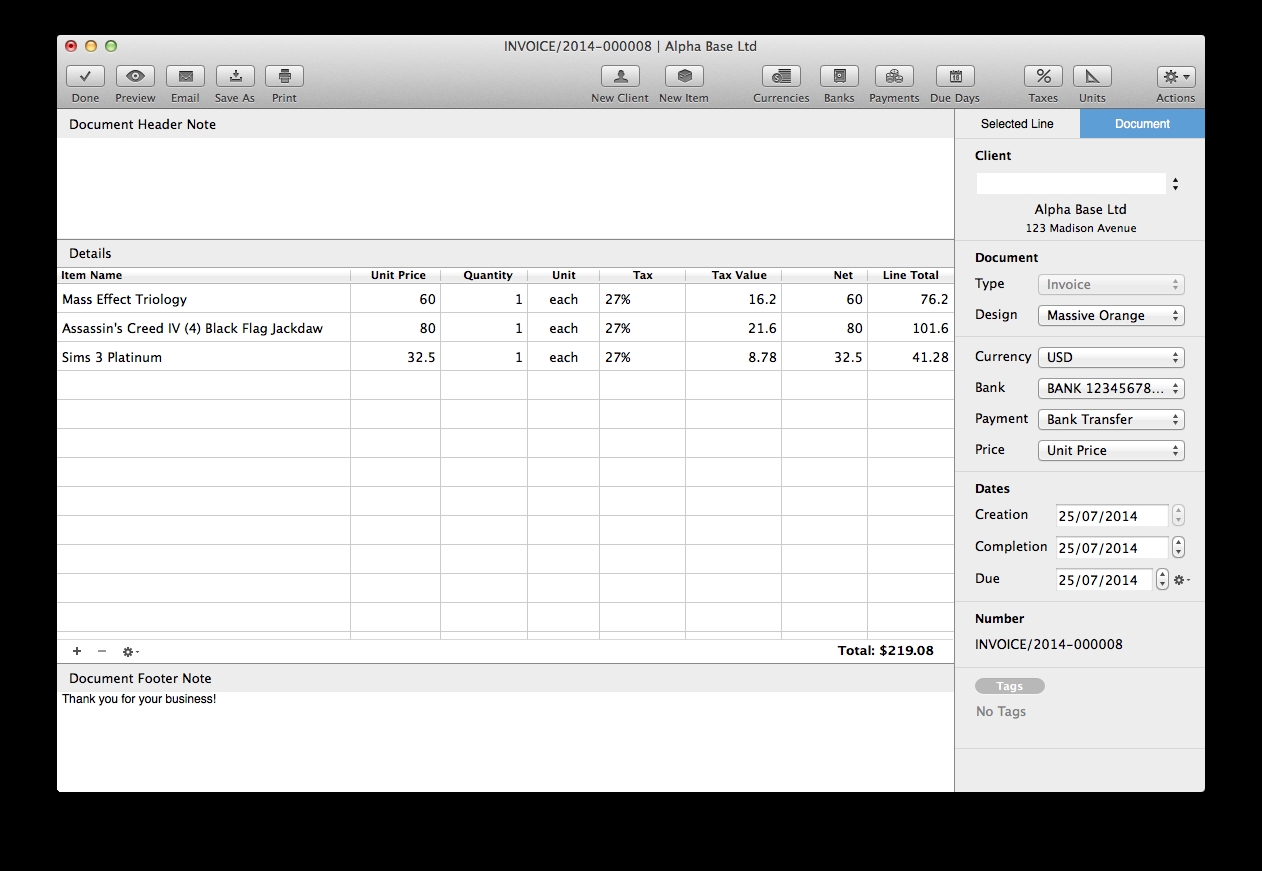
Task: Click the Tags pill label
Action: coord(1010,686)
